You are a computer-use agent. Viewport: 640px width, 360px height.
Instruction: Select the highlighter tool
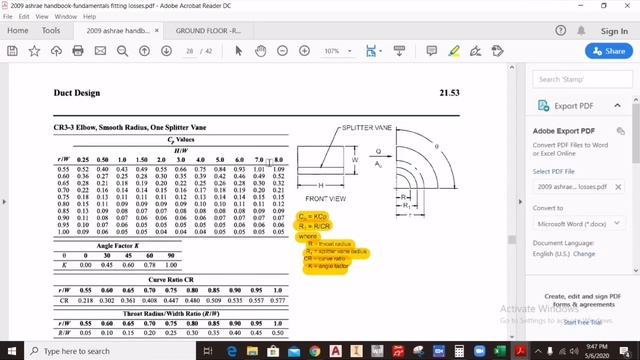[454, 51]
